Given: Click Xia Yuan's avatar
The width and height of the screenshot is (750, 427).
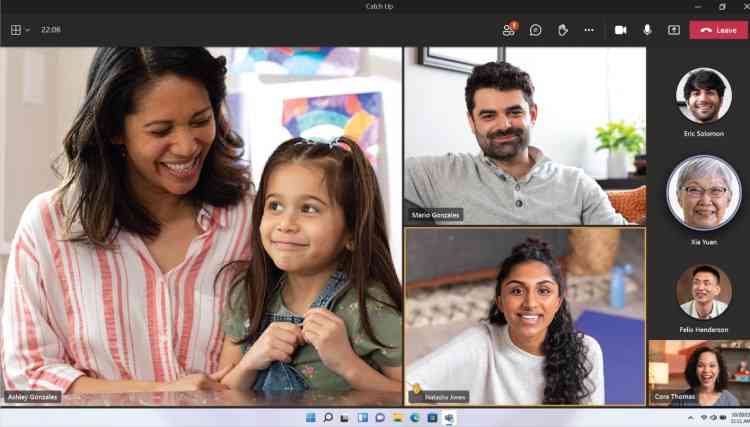Looking at the screenshot, I should pyautogui.click(x=704, y=193).
